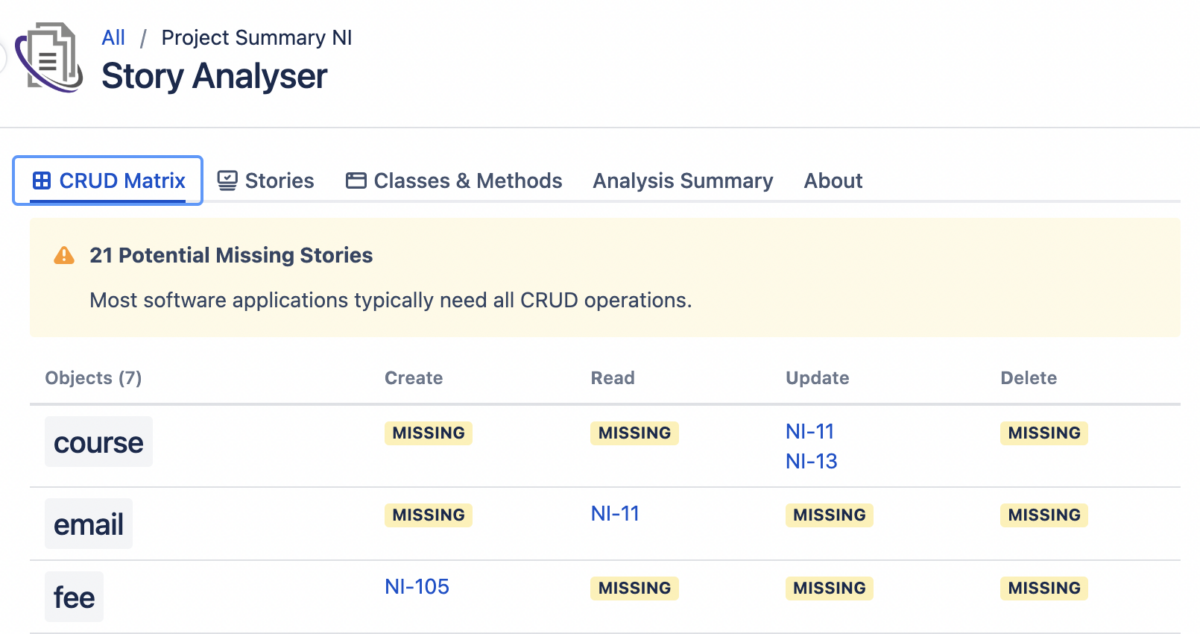
Task: View the About tab
Action: [833, 180]
